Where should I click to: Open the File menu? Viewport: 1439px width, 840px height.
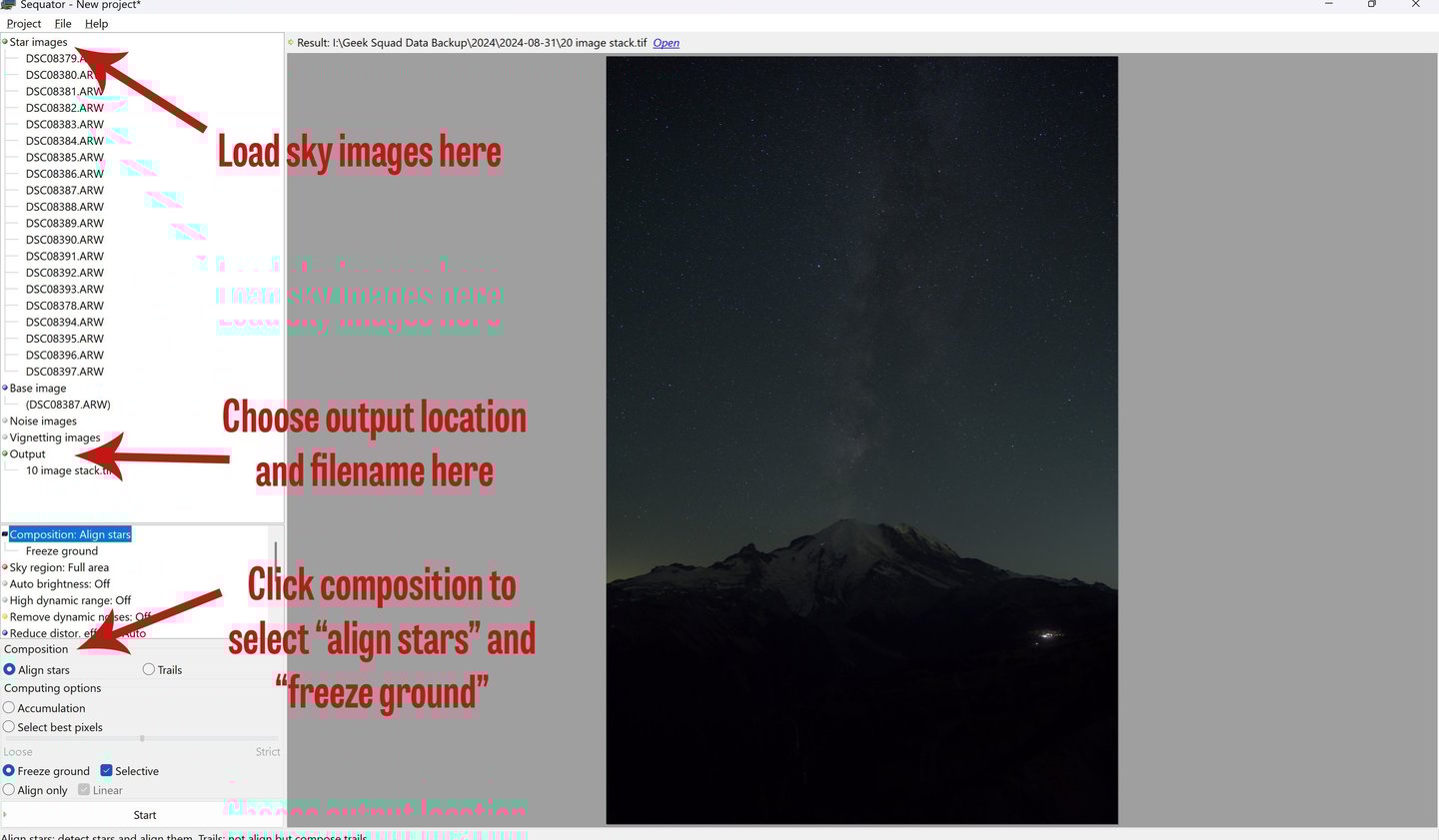pyautogui.click(x=63, y=24)
